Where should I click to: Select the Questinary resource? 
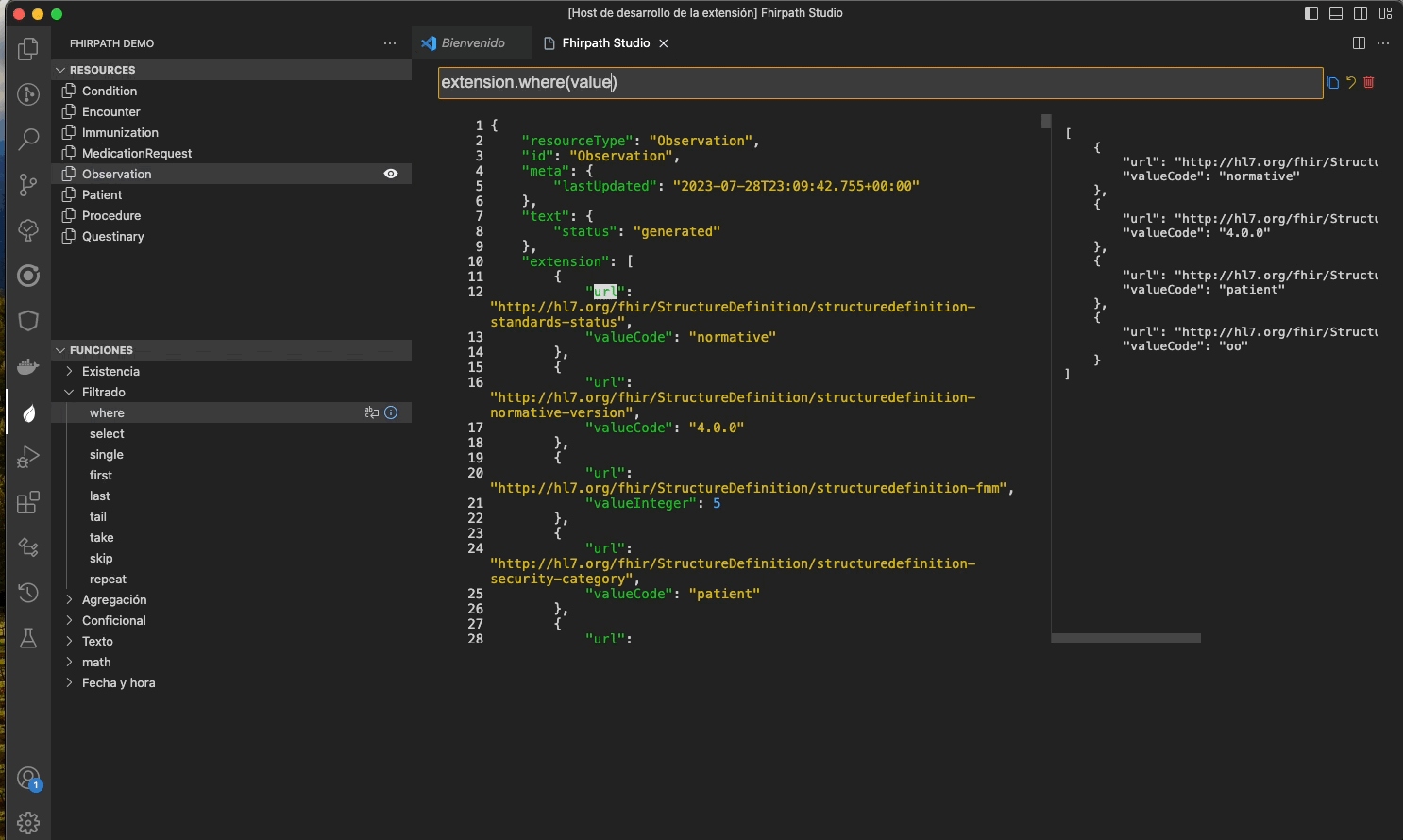(x=231, y=236)
